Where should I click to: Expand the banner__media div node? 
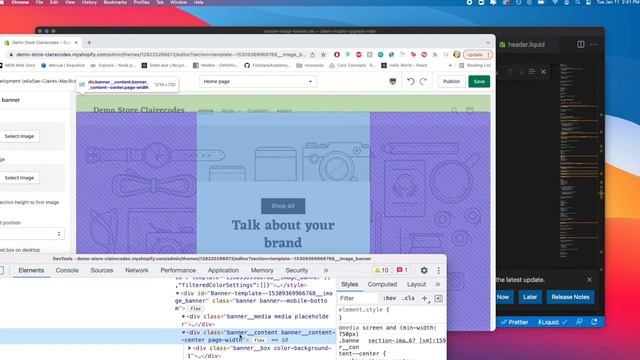click(x=184, y=316)
